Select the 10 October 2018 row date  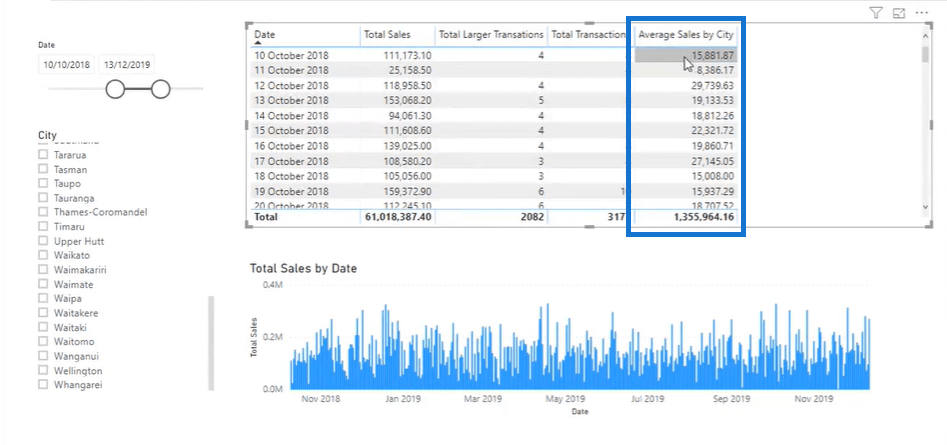291,56
